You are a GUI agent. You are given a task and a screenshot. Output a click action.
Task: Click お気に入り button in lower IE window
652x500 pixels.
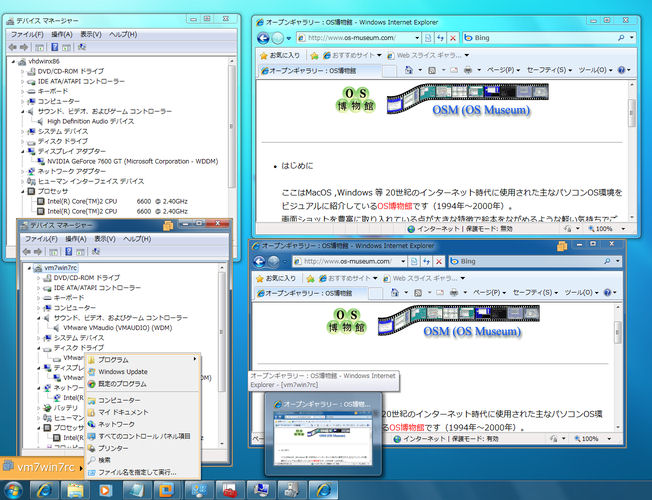[276, 278]
